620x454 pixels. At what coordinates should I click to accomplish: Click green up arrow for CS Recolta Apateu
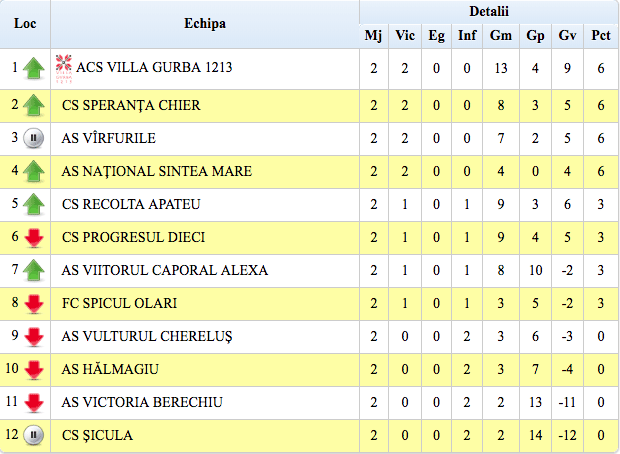point(33,205)
